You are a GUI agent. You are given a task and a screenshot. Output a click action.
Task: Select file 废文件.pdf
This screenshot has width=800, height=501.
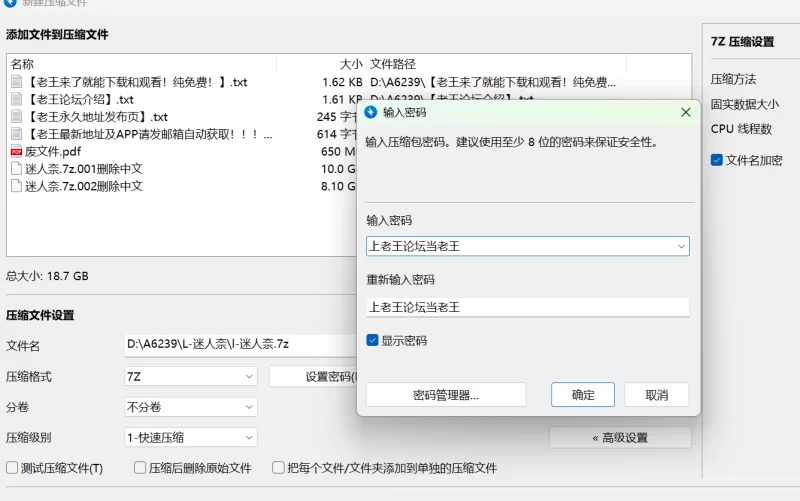(53, 152)
